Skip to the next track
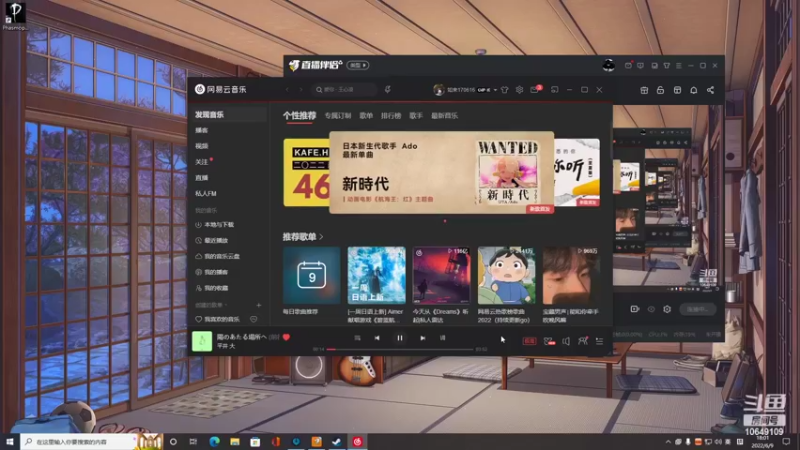The width and height of the screenshot is (800, 450). 422,338
